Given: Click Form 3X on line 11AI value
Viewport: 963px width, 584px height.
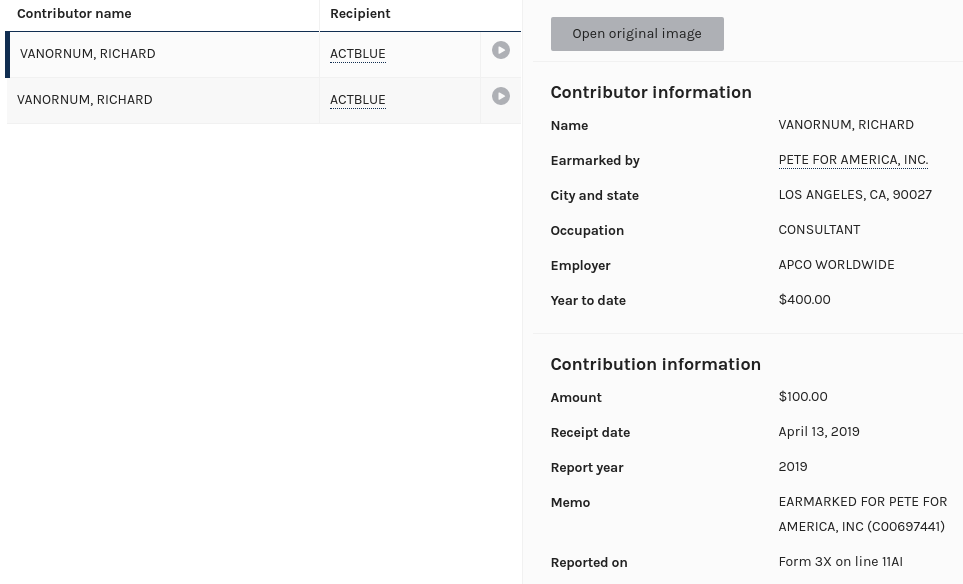Looking at the screenshot, I should coord(840,562).
